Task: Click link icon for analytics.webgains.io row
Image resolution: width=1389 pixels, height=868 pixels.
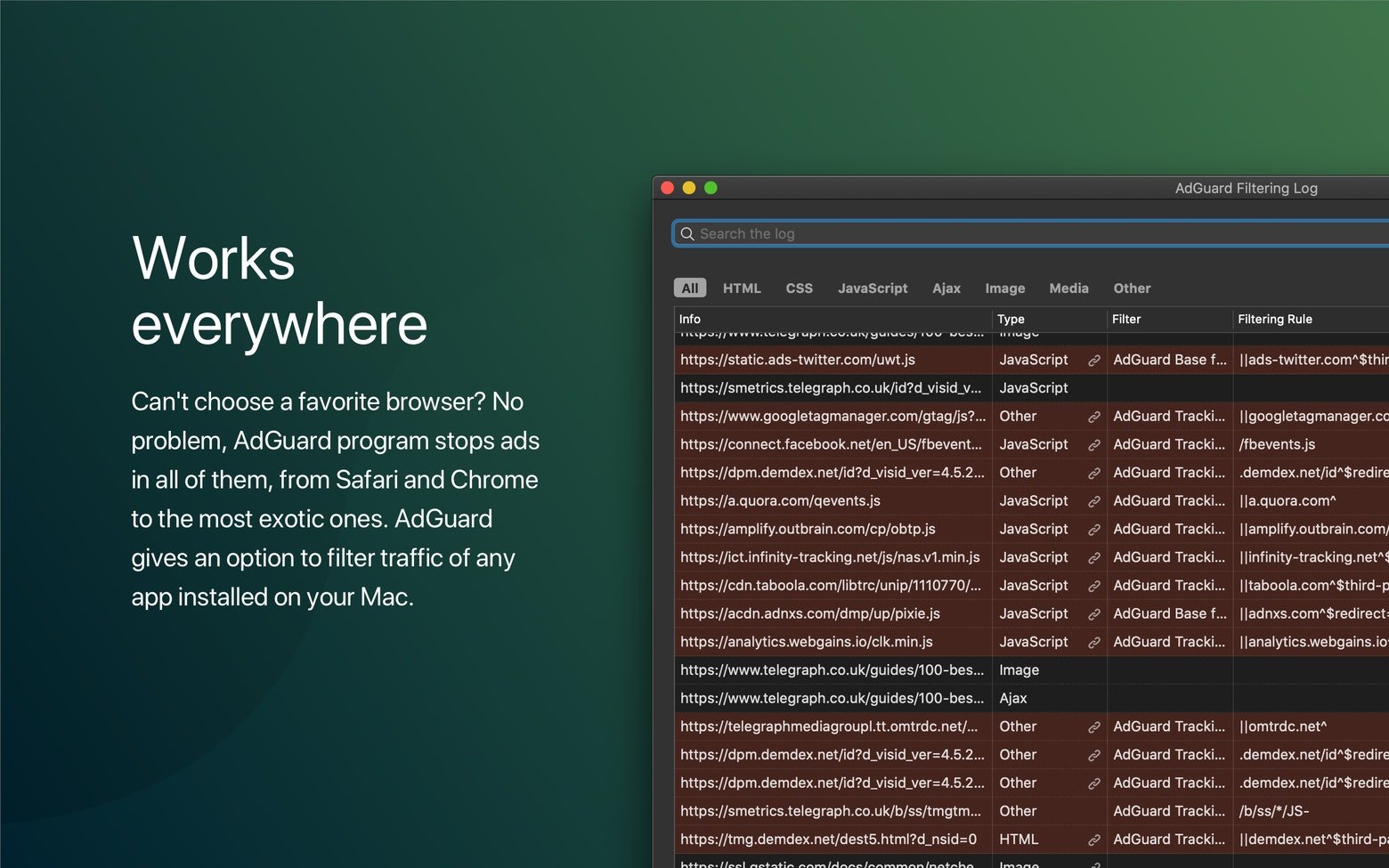Action: pyautogui.click(x=1093, y=643)
